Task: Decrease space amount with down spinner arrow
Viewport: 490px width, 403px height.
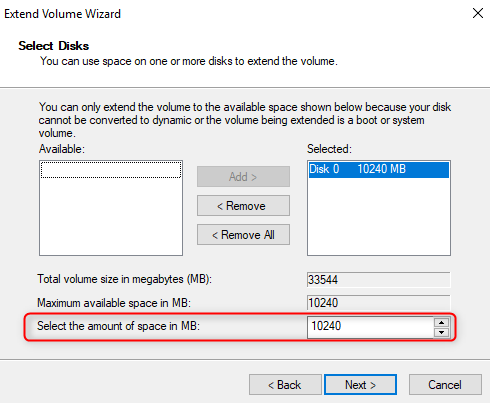Action: 442,332
